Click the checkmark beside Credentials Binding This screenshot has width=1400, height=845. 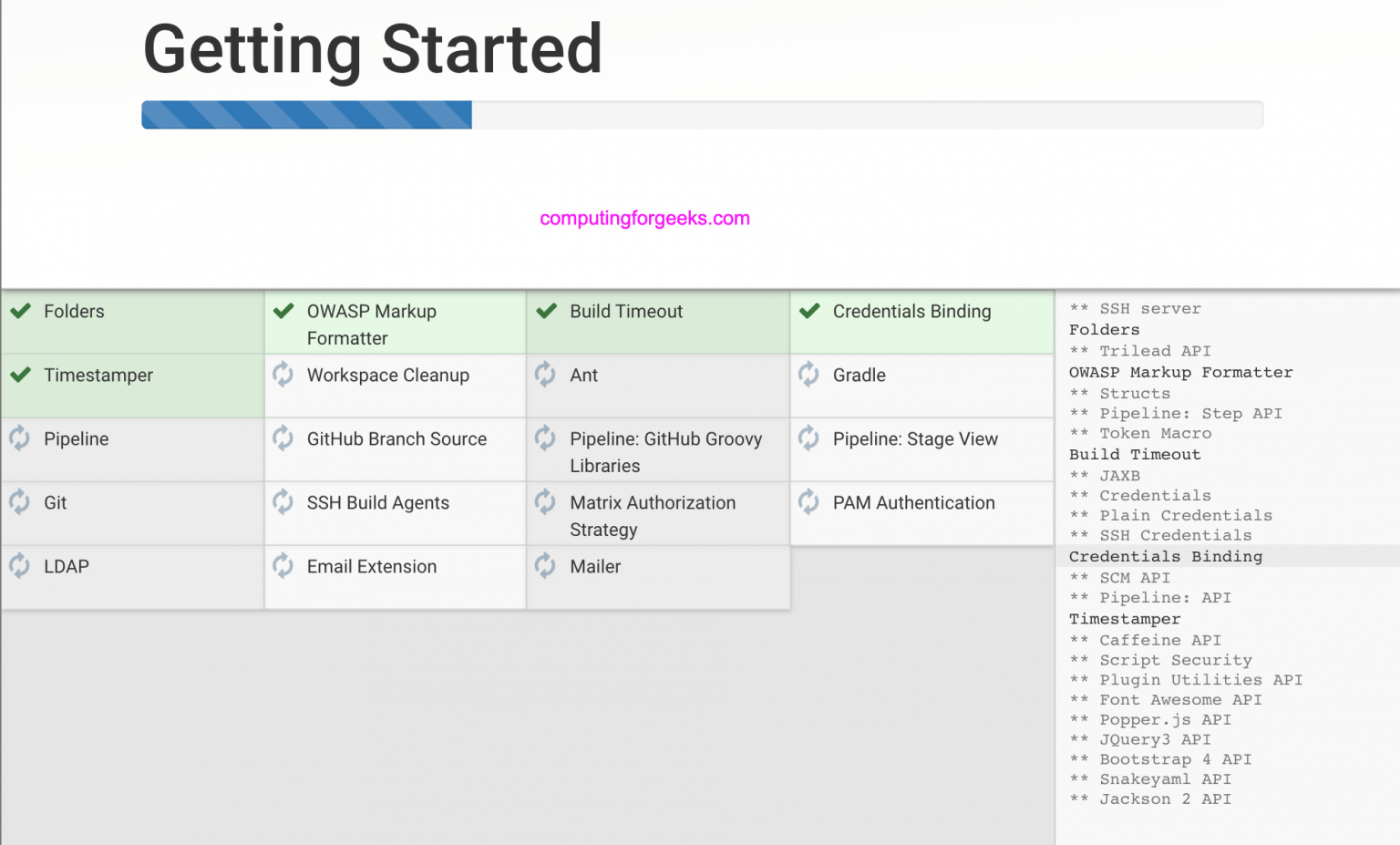[809, 311]
